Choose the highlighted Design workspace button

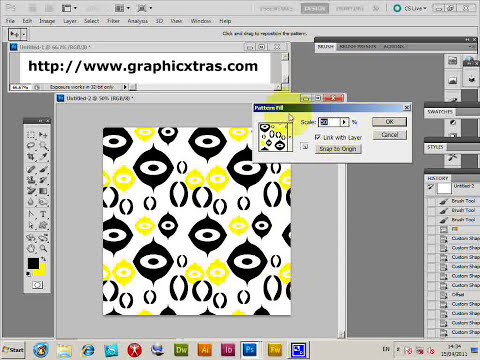[x=315, y=9]
